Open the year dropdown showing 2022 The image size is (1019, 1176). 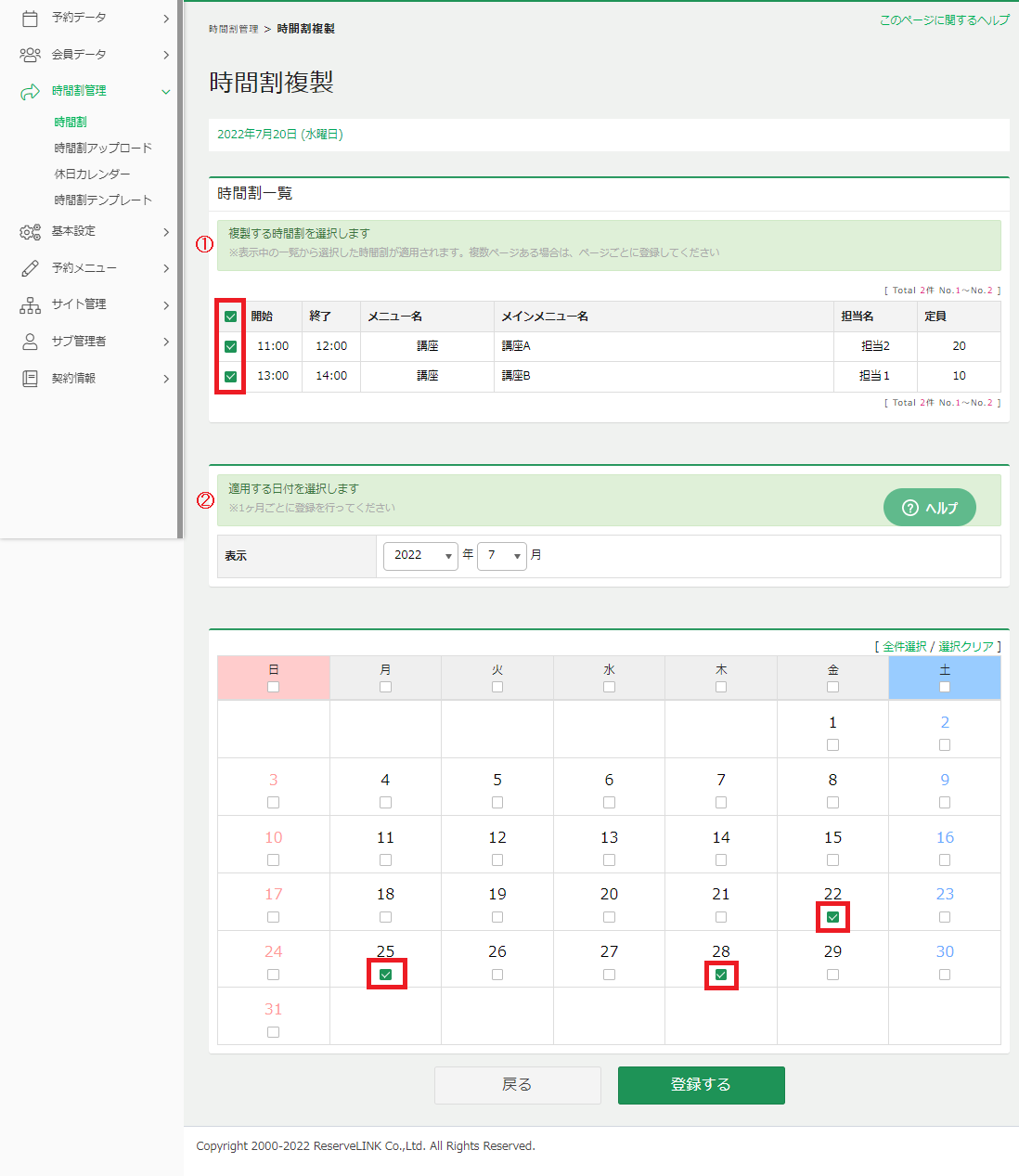click(420, 556)
